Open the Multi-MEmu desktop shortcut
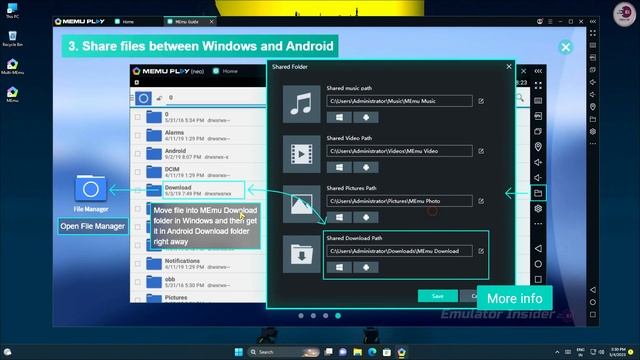The image size is (640, 360). click(x=12, y=67)
